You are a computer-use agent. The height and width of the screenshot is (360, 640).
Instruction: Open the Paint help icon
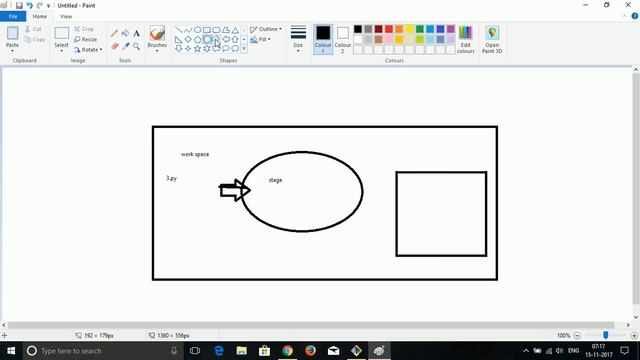pos(635,16)
